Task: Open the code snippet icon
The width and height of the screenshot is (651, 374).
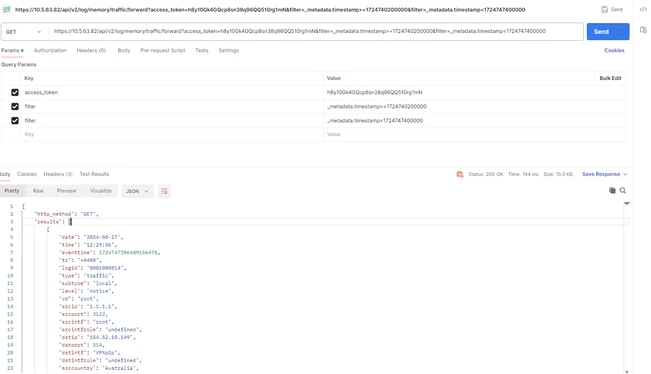Action: (643, 9)
